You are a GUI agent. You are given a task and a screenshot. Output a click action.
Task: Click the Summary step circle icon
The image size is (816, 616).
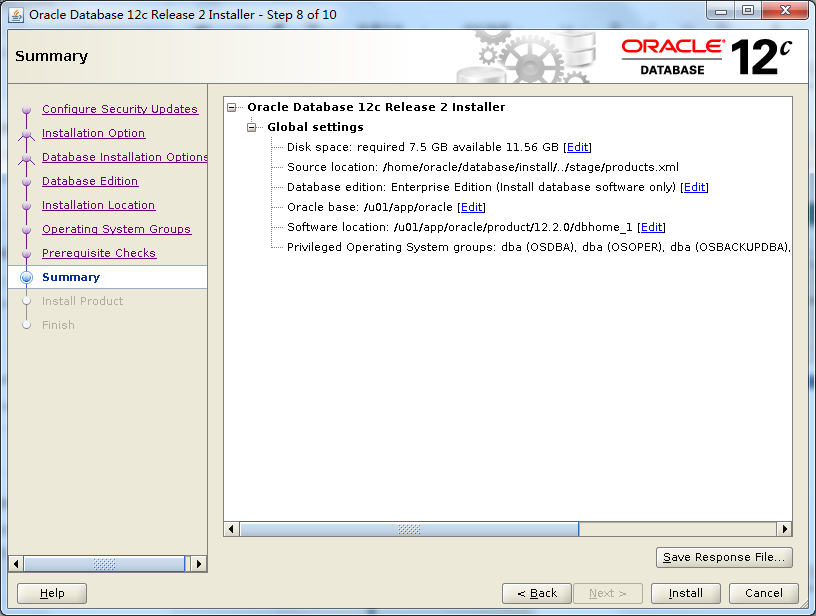click(x=27, y=277)
